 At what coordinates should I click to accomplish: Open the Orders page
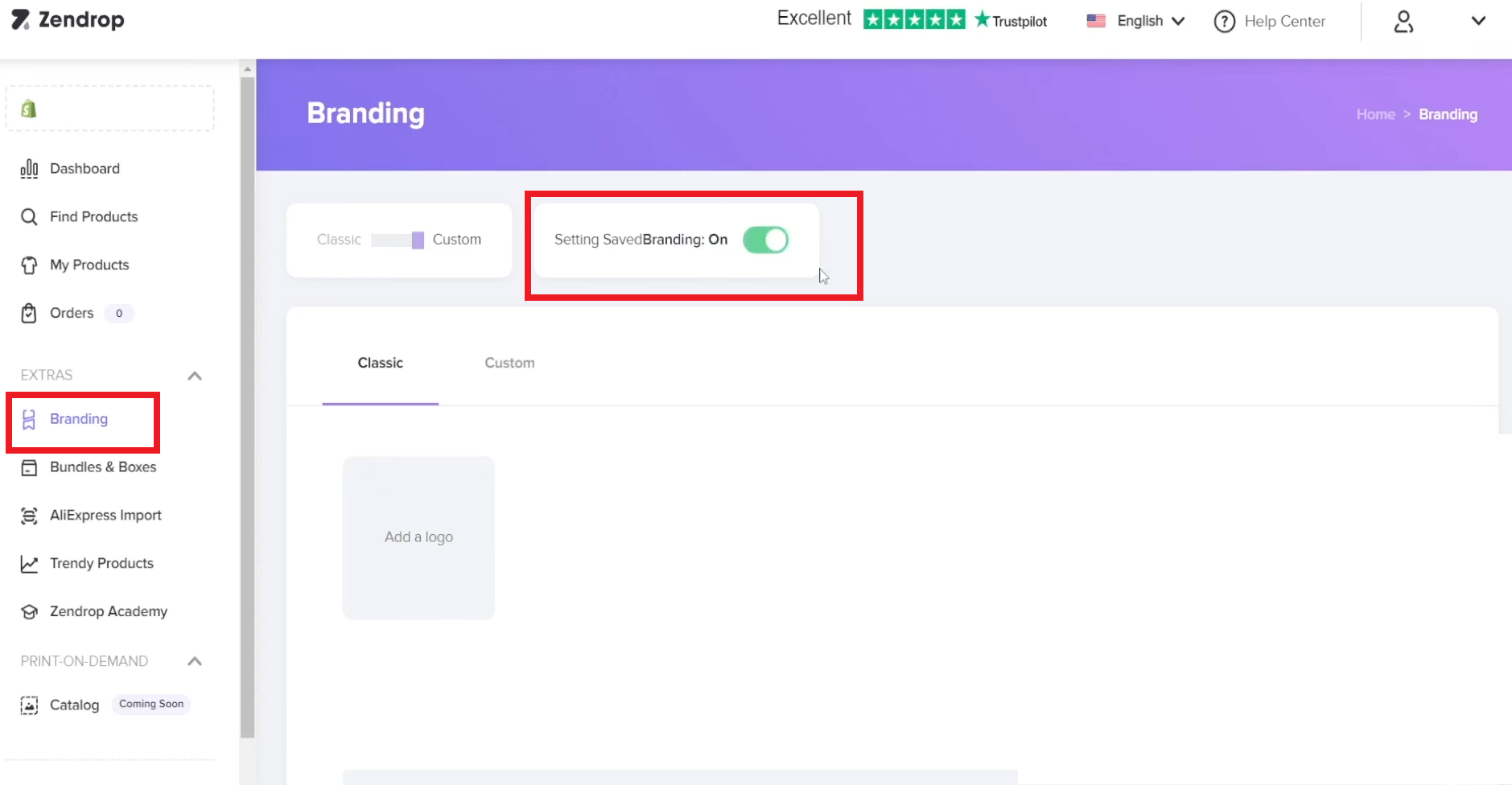(72, 313)
